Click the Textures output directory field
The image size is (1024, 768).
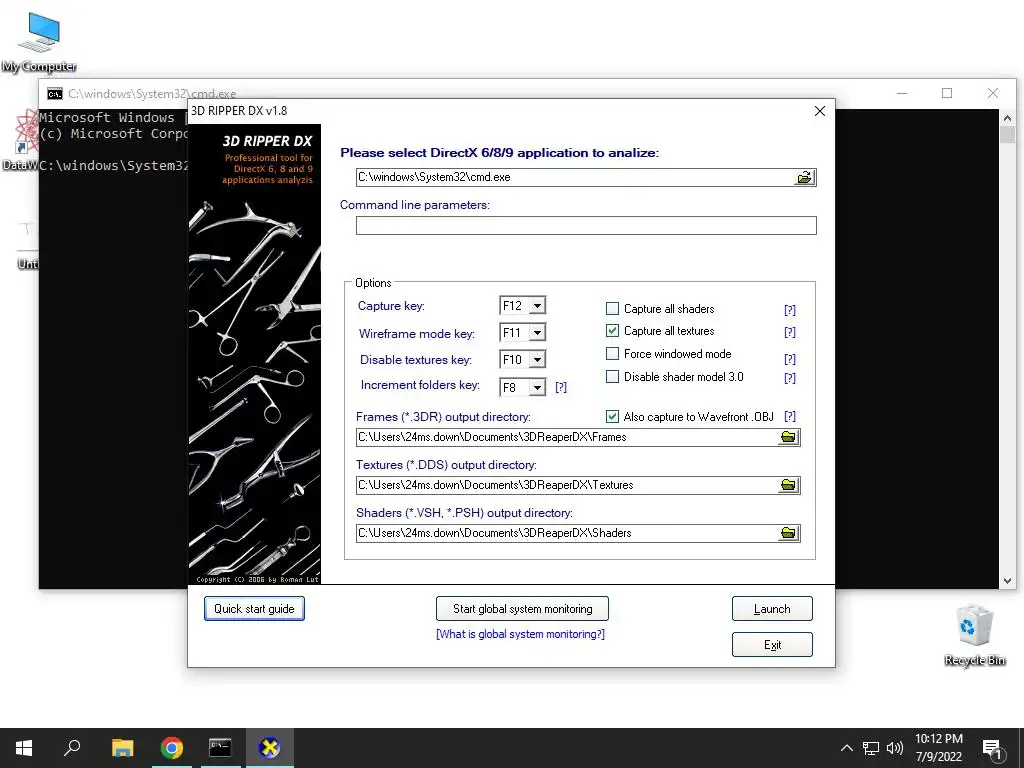(x=567, y=485)
